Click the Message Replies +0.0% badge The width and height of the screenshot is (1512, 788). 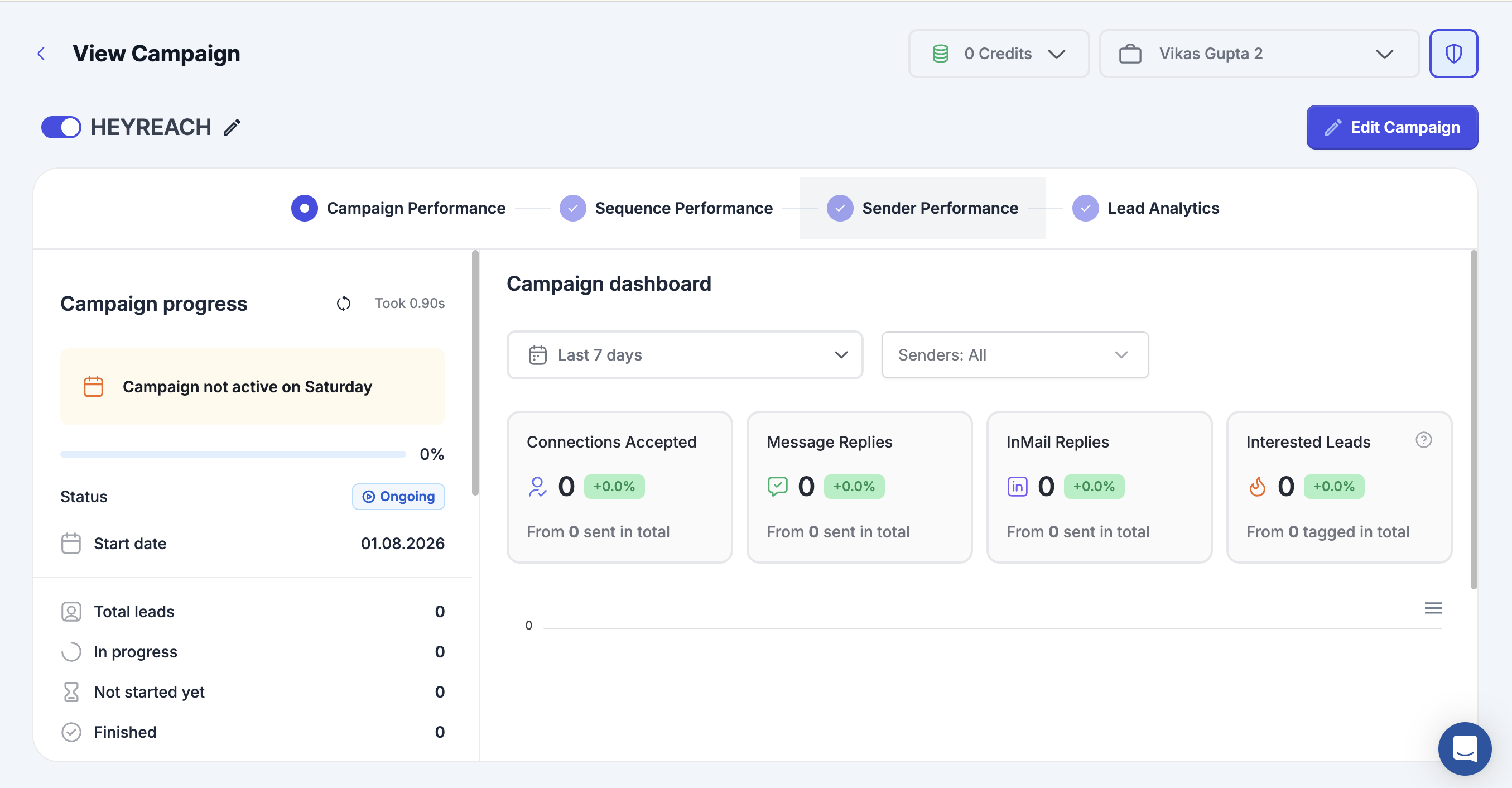click(854, 487)
